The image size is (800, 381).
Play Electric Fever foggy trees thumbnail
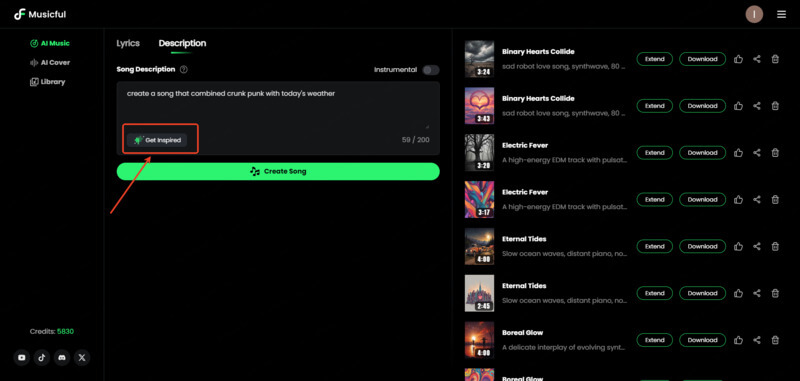coord(479,153)
